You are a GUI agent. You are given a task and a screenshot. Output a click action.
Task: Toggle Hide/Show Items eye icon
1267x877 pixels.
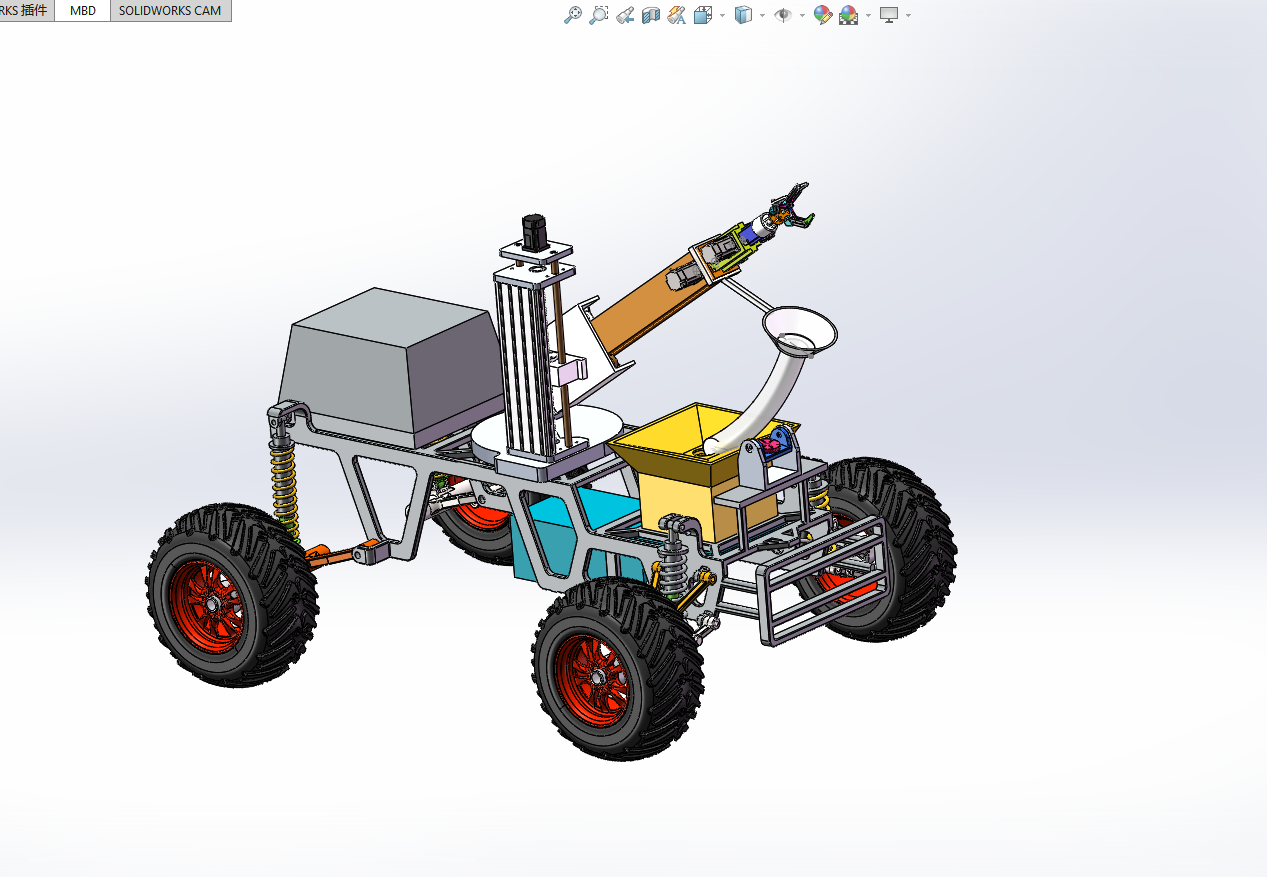tap(783, 15)
